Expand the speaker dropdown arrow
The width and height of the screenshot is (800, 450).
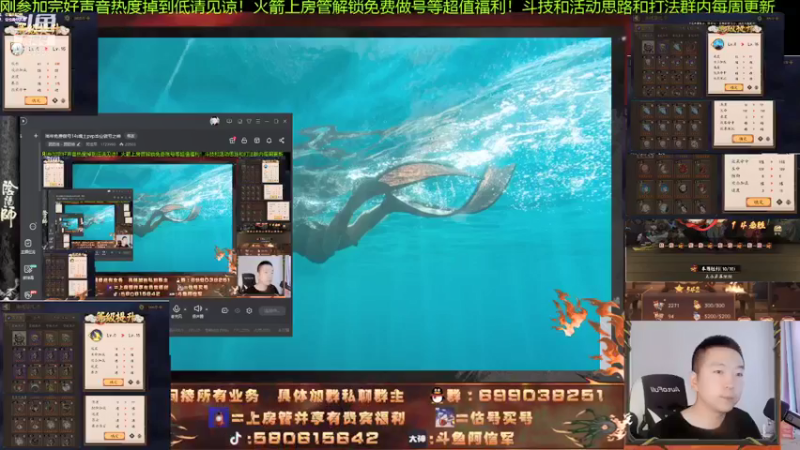[x=207, y=309]
